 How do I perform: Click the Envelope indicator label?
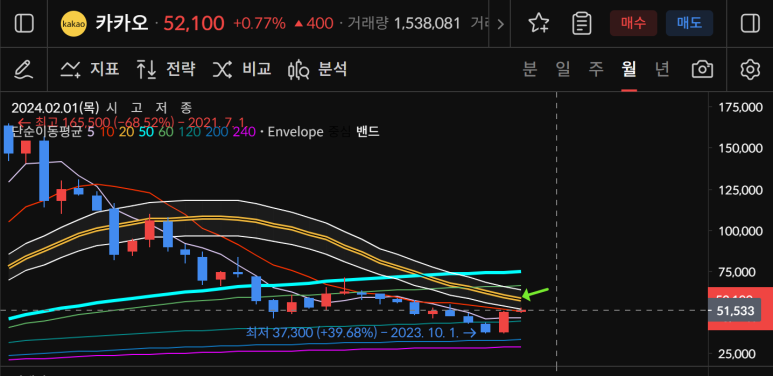pos(295,132)
